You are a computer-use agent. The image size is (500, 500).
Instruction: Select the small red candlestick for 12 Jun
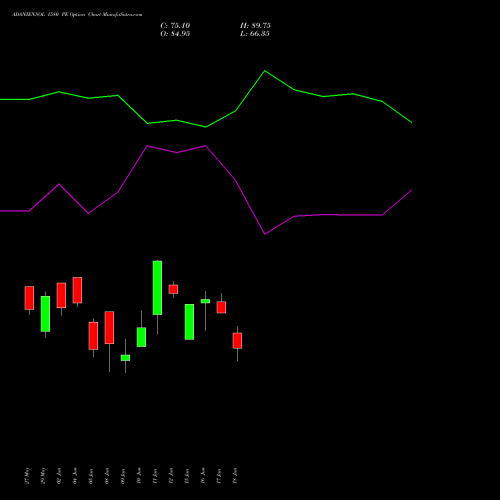[173, 289]
